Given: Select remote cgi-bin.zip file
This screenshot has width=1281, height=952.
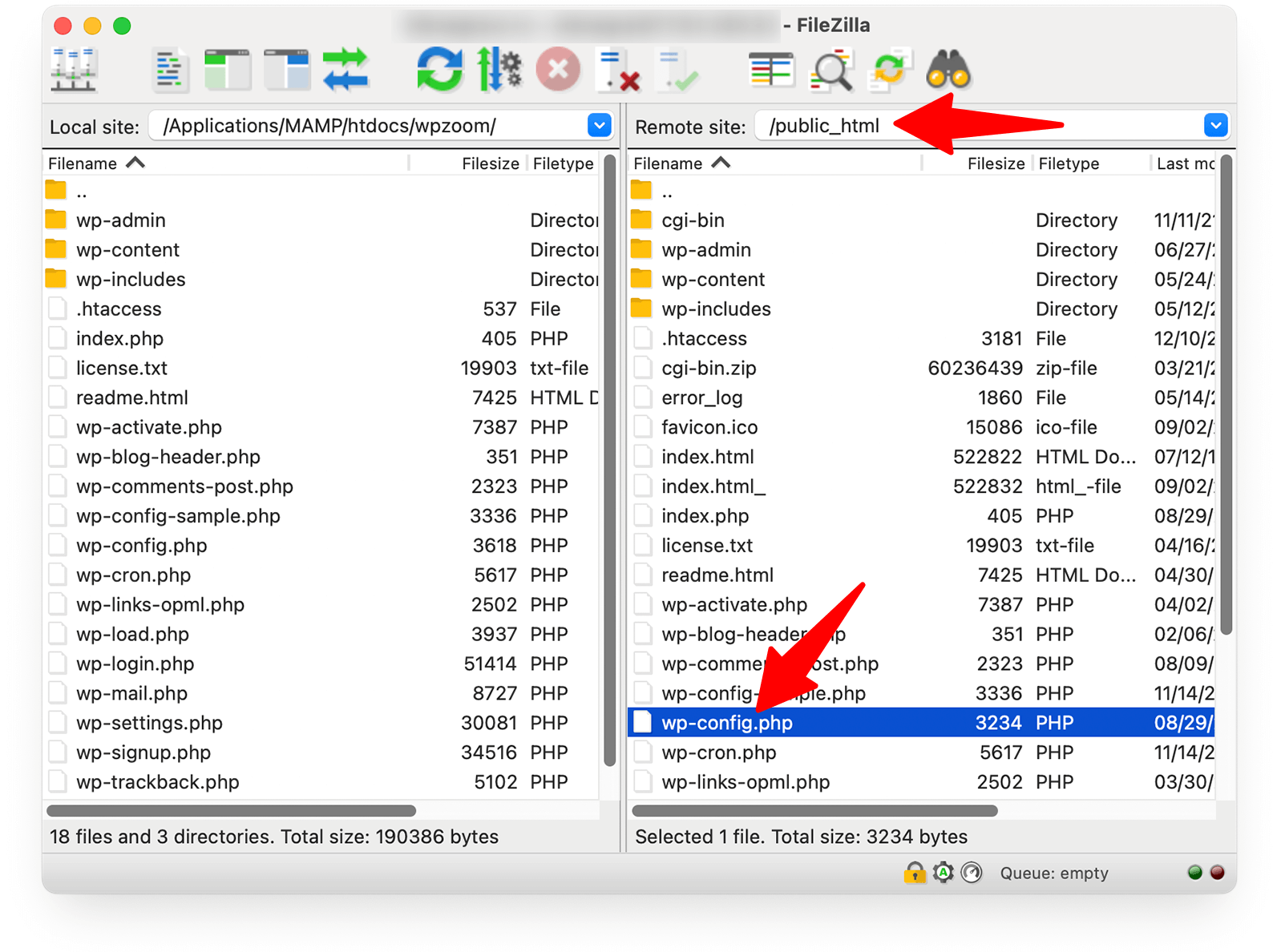Looking at the screenshot, I should pos(922,369).
